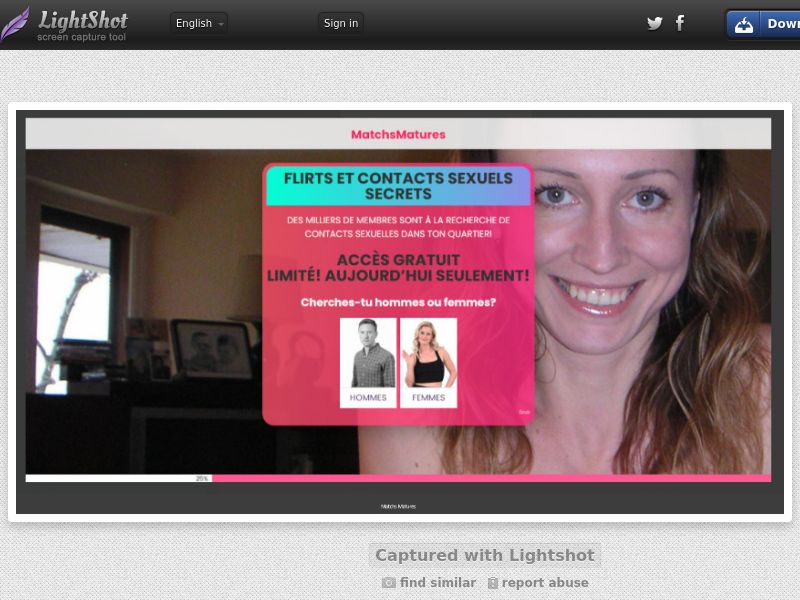Click the screen capture tool tagline
The image size is (800, 600).
click(x=80, y=37)
